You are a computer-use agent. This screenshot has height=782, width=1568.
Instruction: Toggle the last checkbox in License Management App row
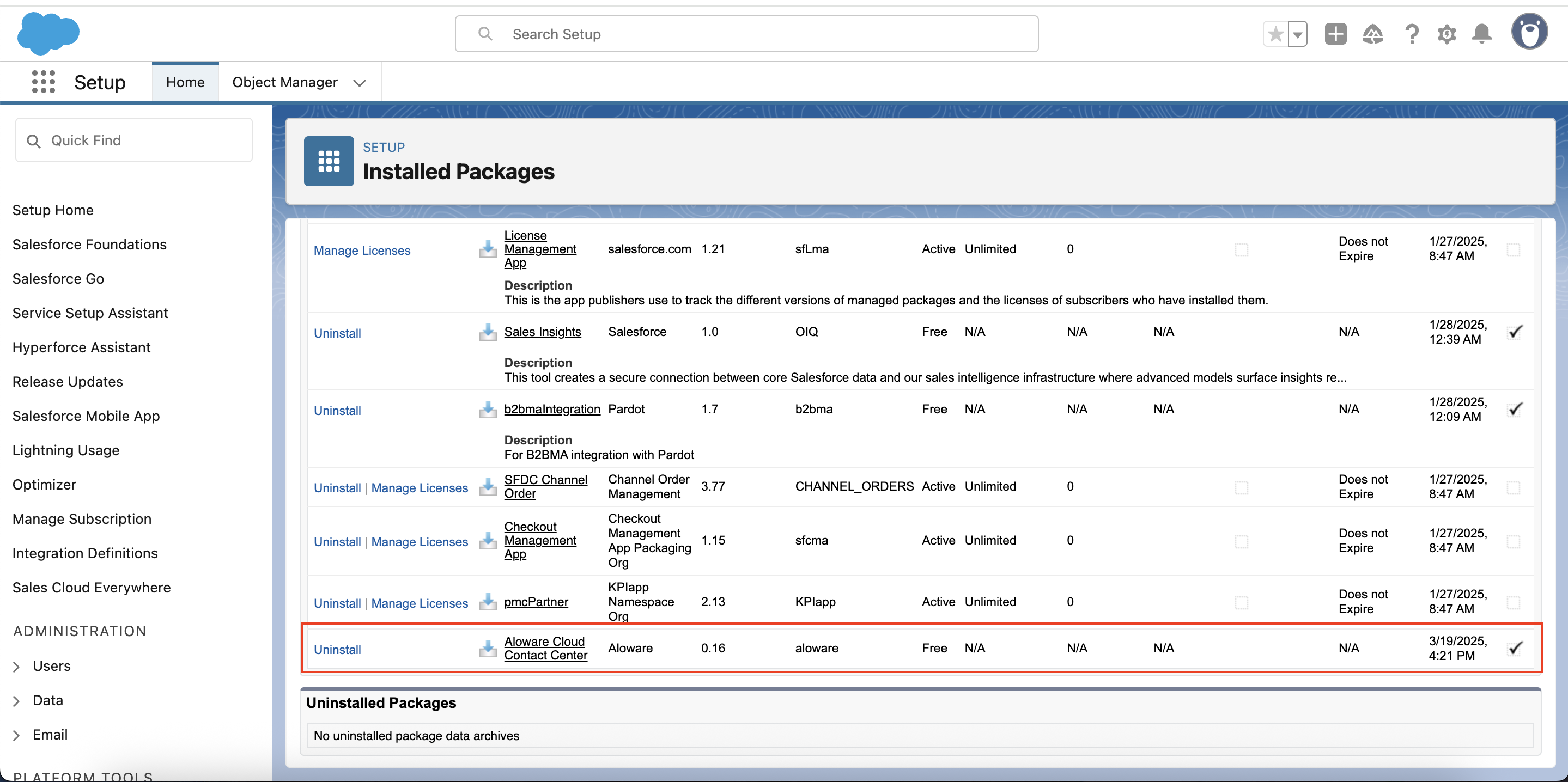click(1514, 250)
